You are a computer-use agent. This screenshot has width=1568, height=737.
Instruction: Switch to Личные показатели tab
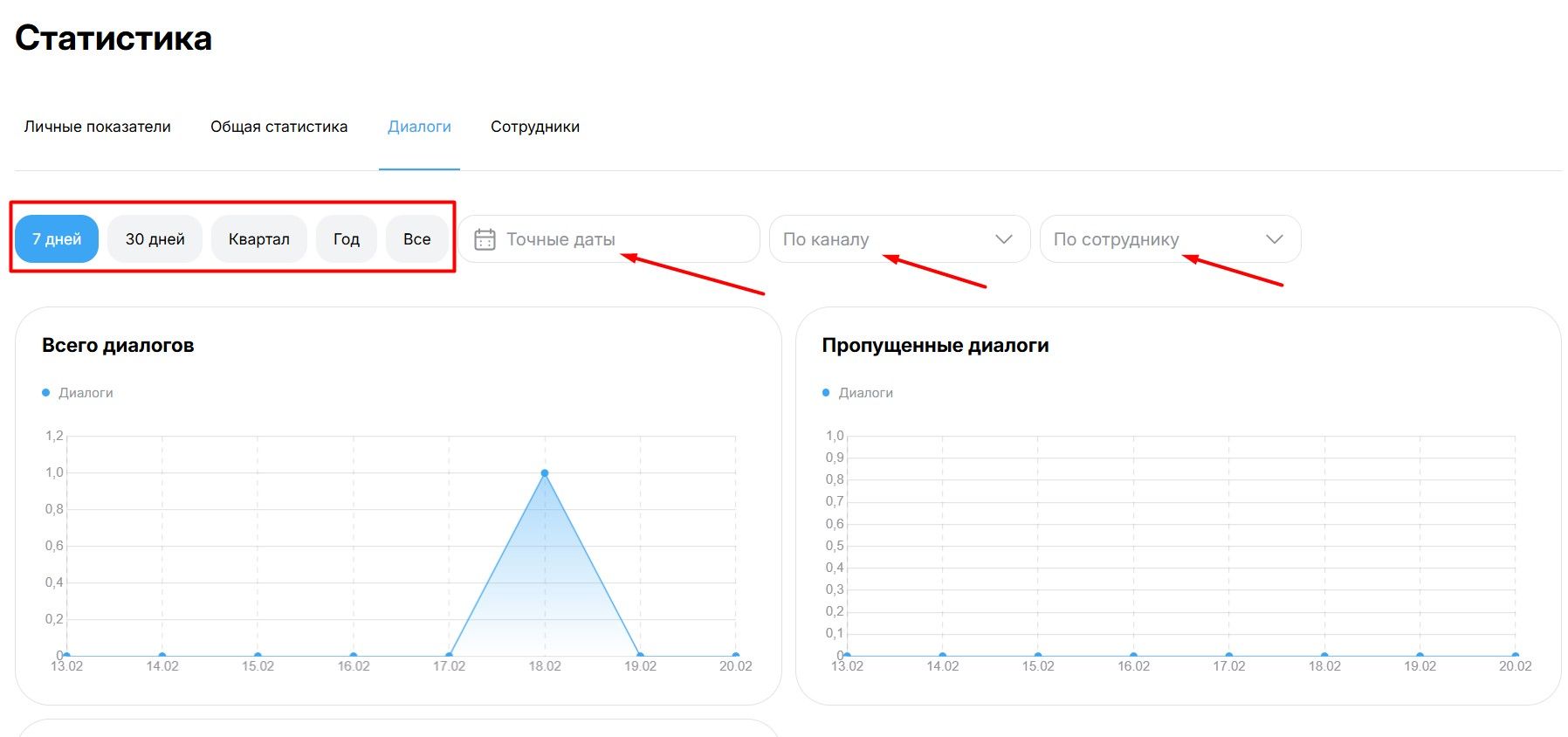[98, 127]
